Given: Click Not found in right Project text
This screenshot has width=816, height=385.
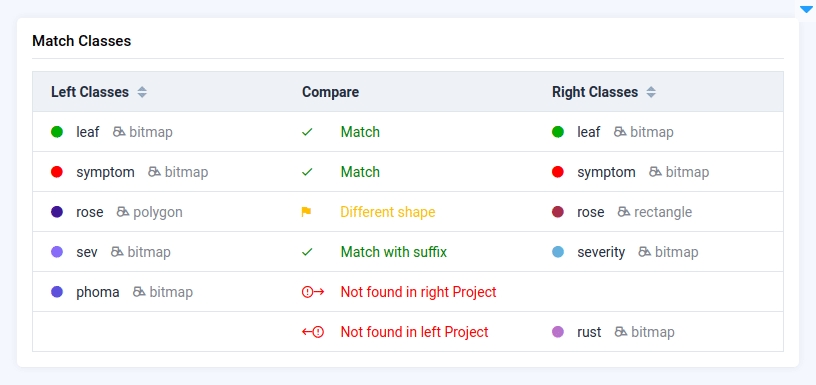Looking at the screenshot, I should coord(418,292).
